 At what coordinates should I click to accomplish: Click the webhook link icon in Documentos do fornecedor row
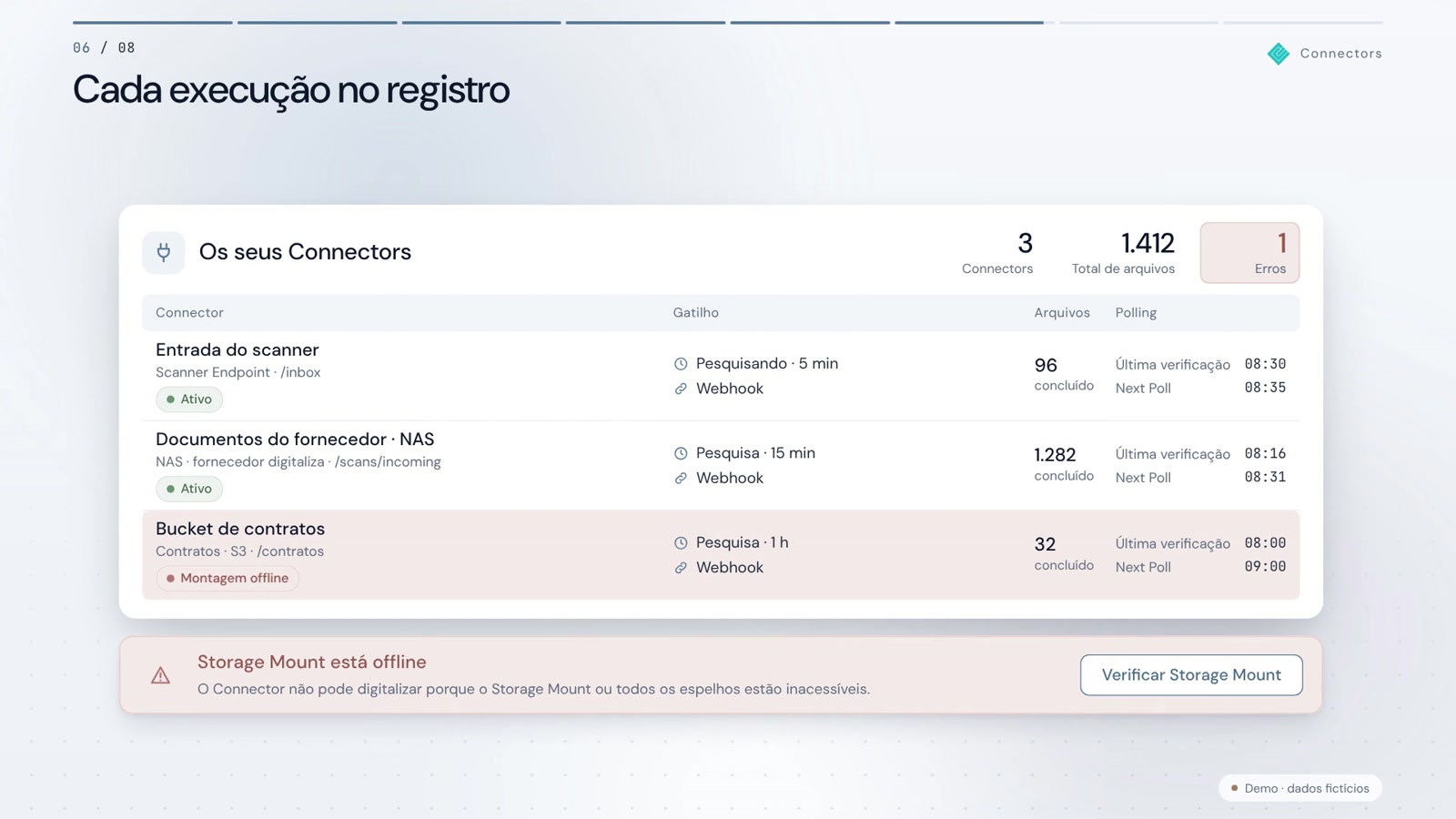681,478
